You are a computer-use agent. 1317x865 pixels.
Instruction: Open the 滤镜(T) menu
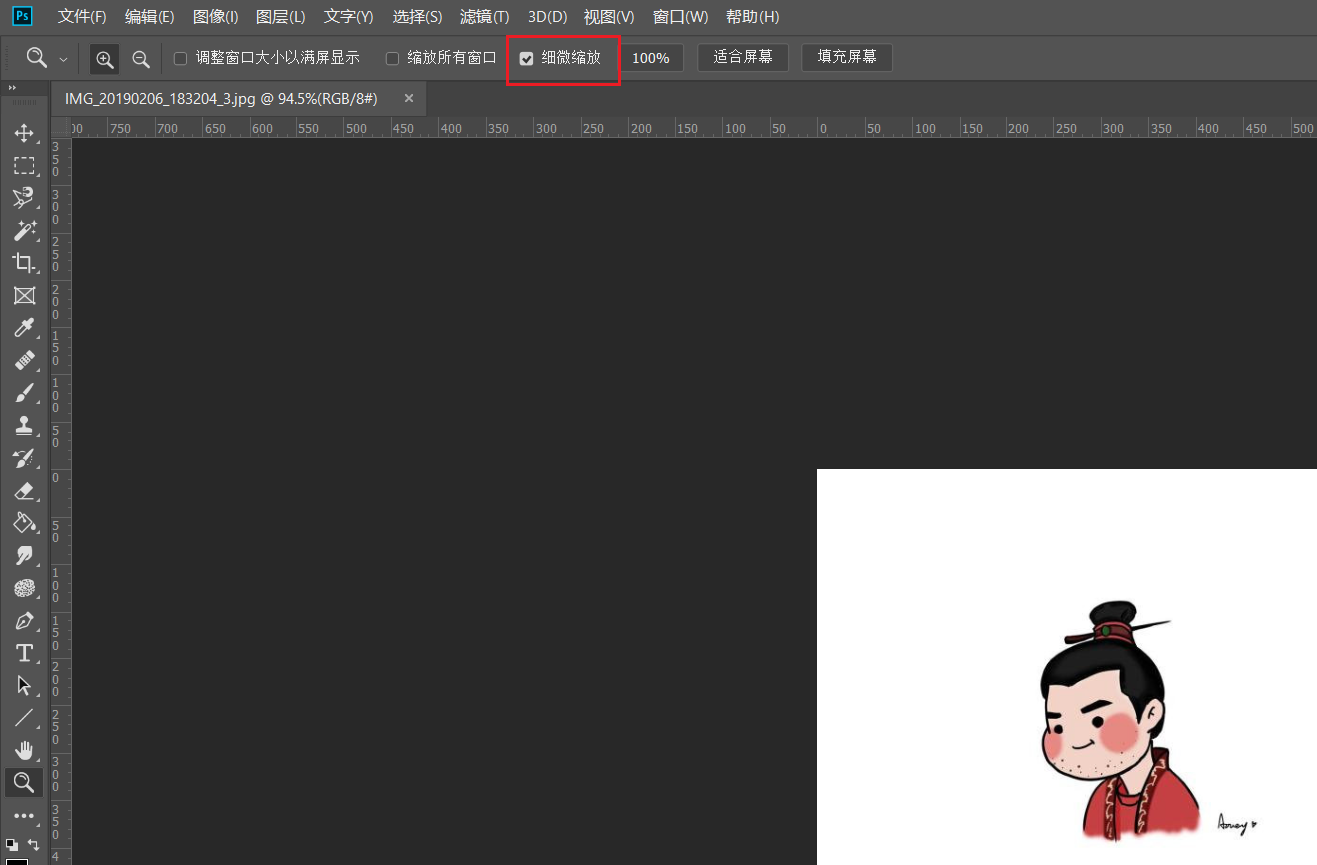coord(484,17)
